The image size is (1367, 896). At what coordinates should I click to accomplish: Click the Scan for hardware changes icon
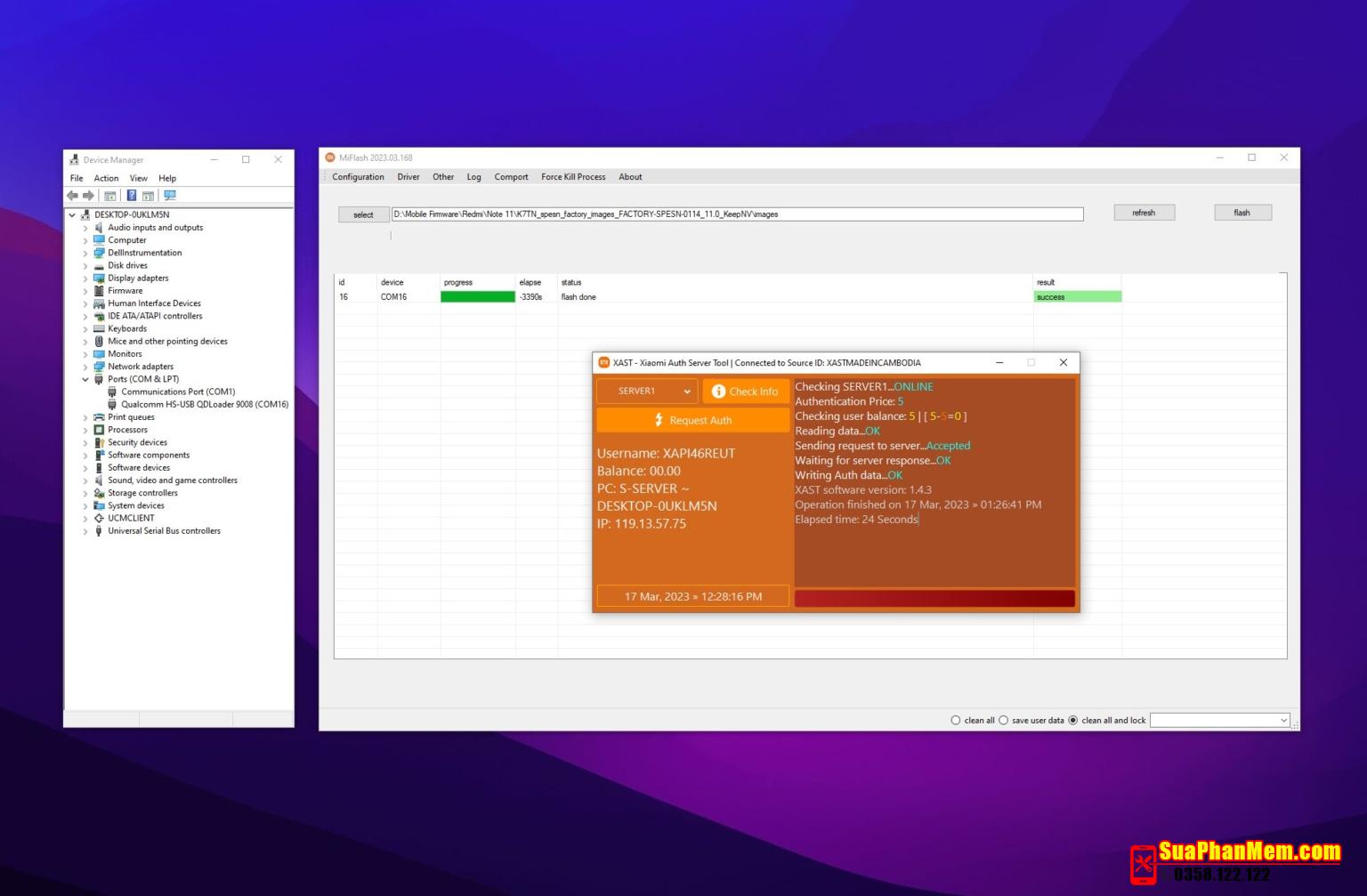coord(170,196)
